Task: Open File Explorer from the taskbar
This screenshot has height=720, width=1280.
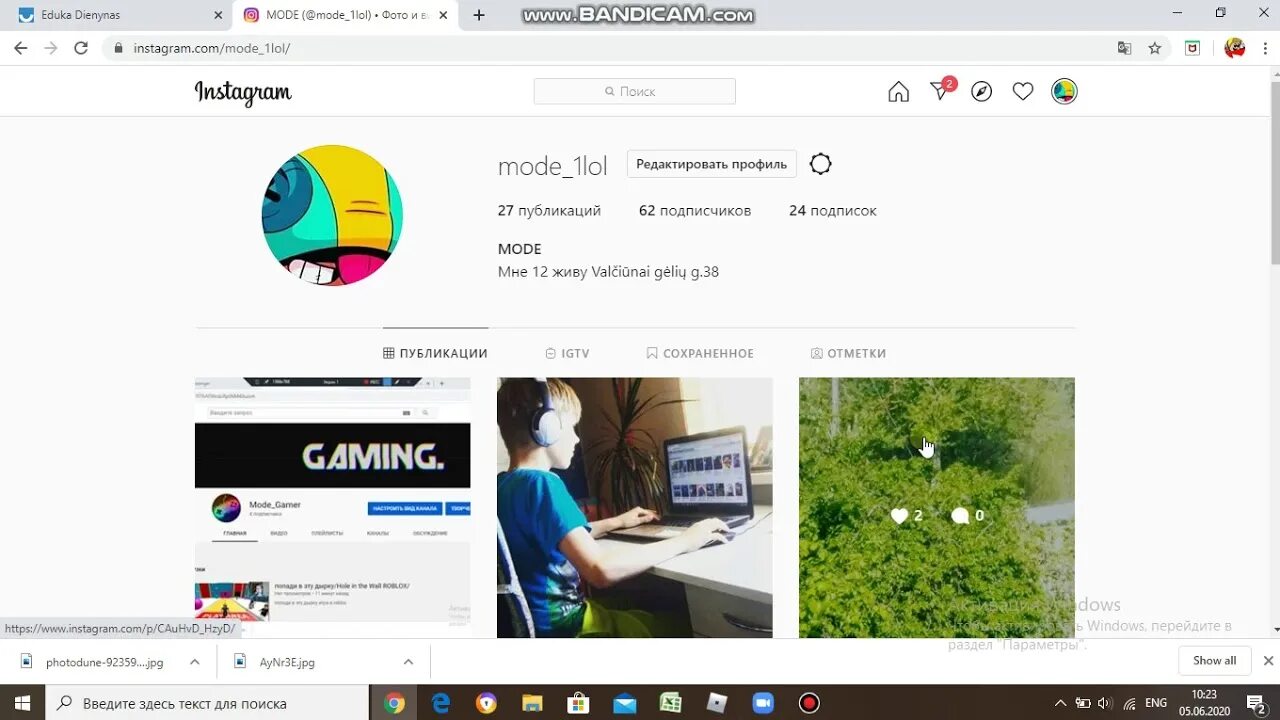Action: click(x=532, y=703)
